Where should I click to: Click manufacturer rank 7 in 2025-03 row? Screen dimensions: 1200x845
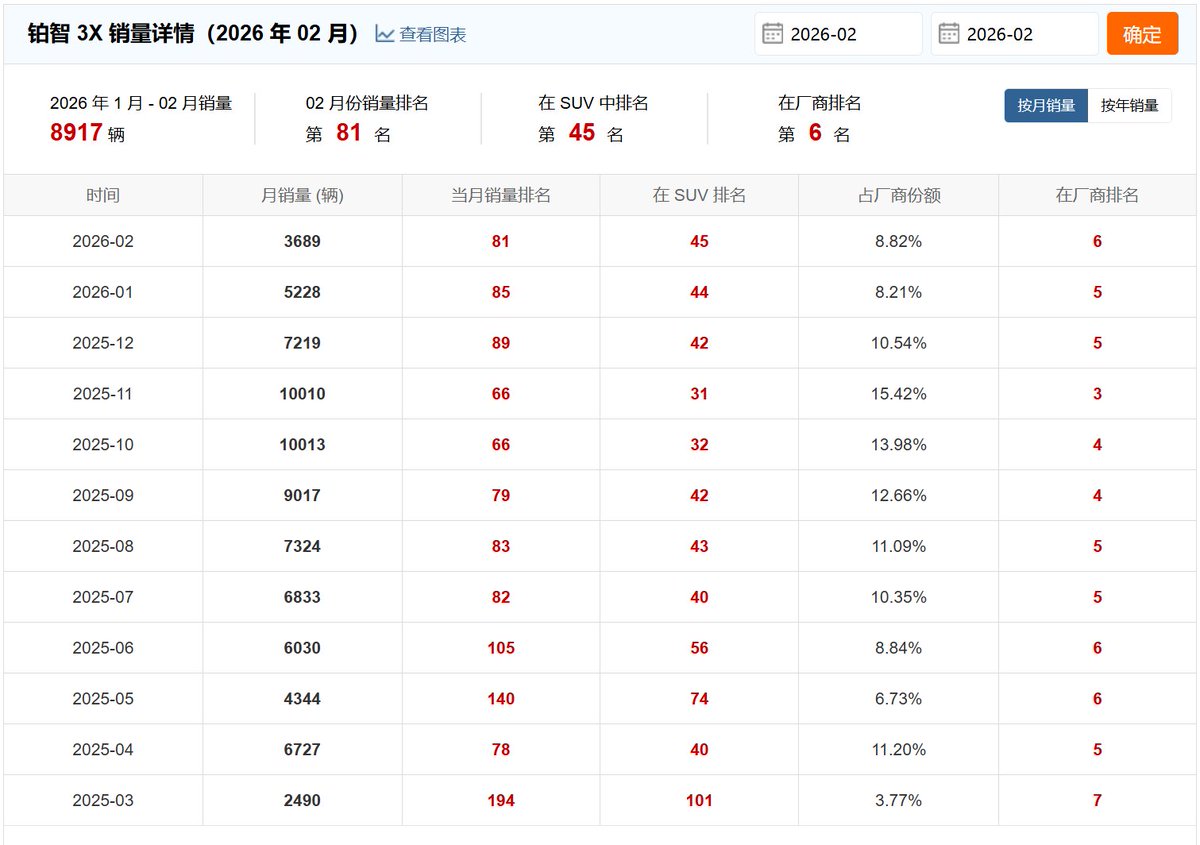[1097, 801]
